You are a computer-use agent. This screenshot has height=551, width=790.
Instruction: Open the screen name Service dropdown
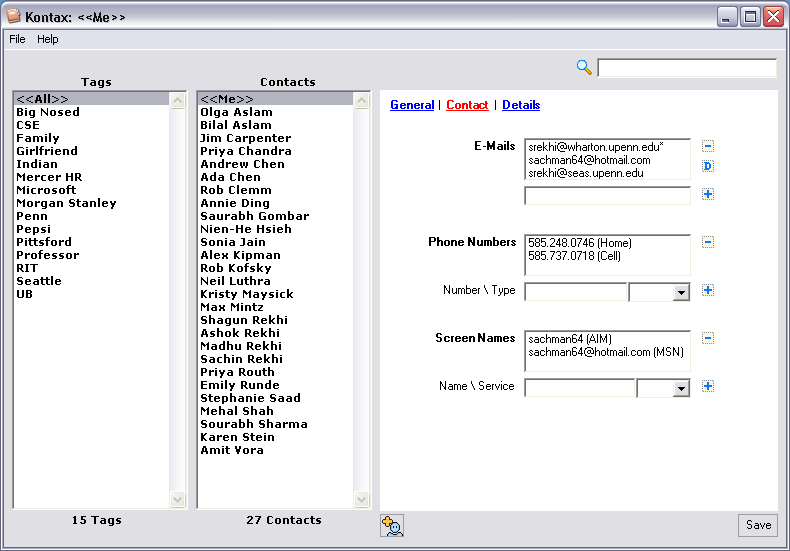click(x=681, y=388)
